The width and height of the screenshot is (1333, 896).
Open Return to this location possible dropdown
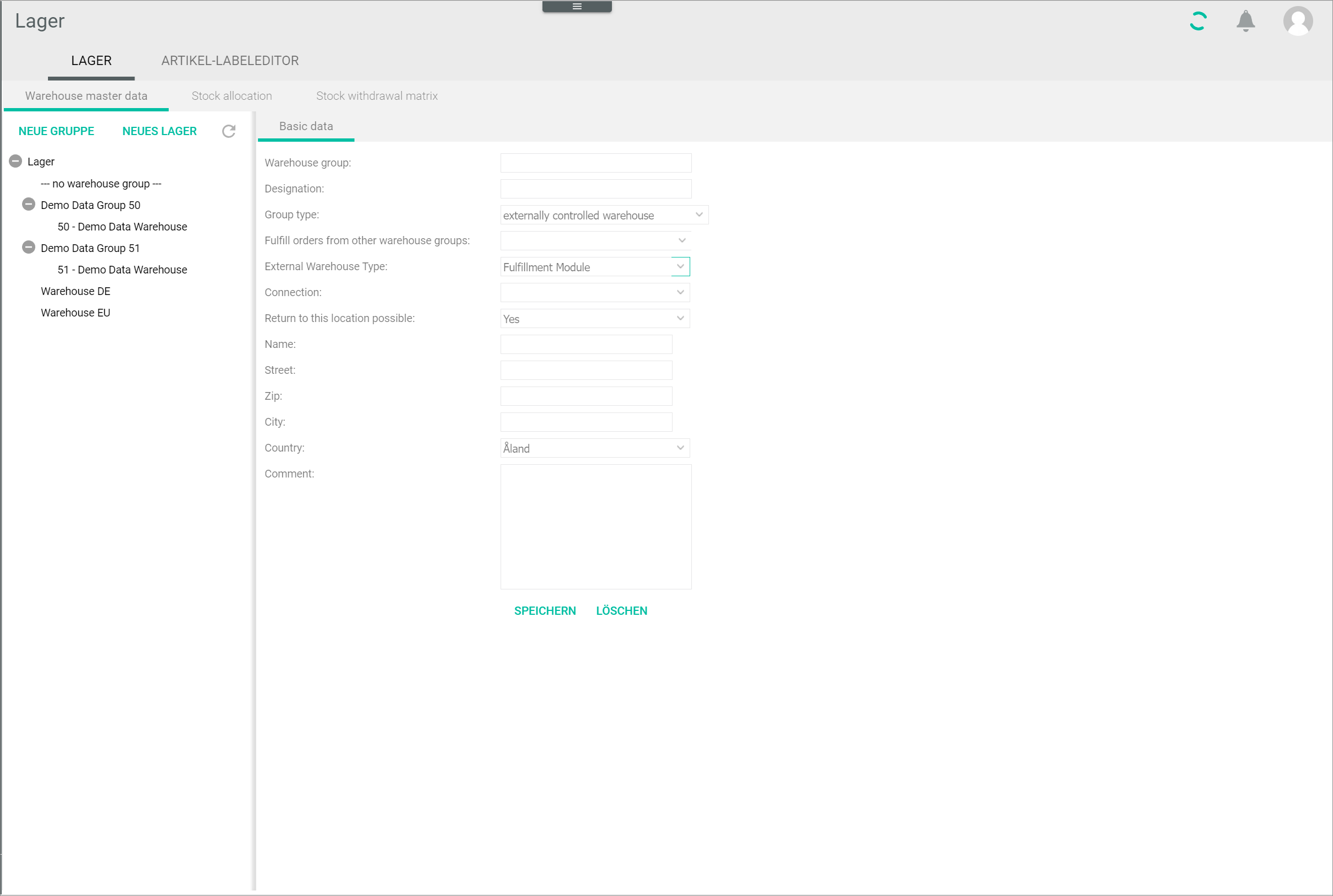pyautogui.click(x=595, y=318)
